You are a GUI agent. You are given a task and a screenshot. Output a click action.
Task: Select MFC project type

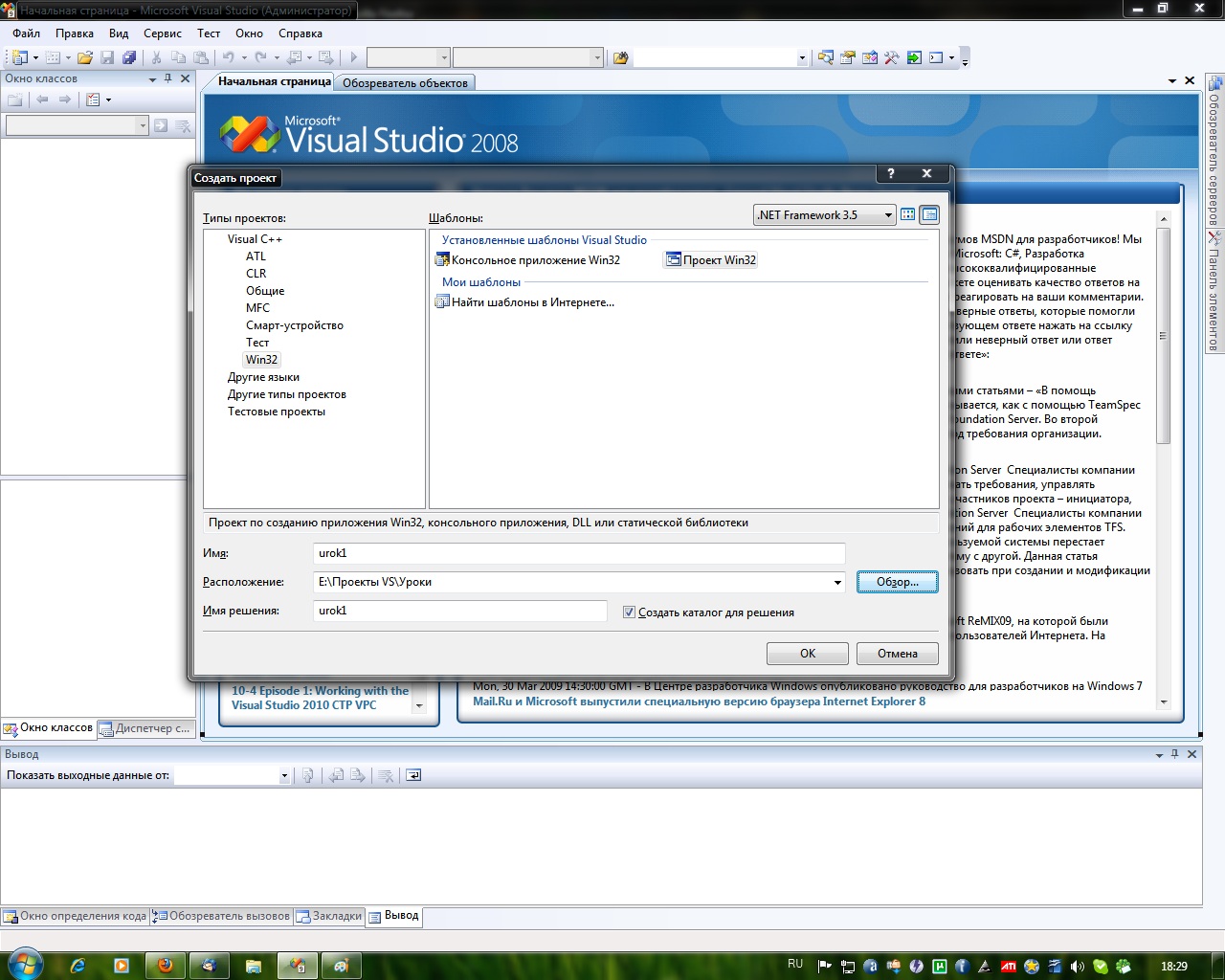pos(257,308)
